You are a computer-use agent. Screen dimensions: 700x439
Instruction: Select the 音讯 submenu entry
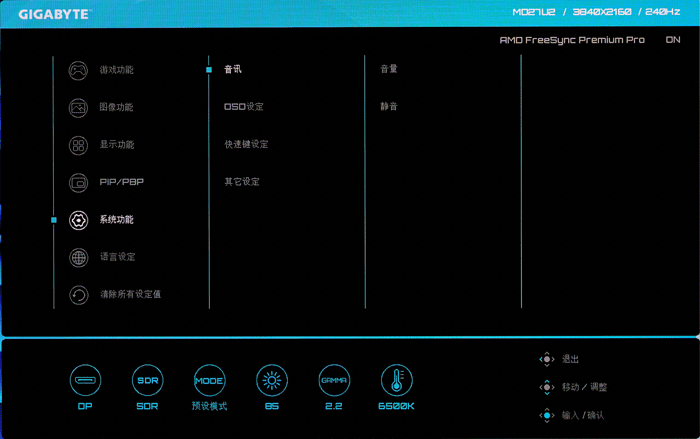point(233,69)
